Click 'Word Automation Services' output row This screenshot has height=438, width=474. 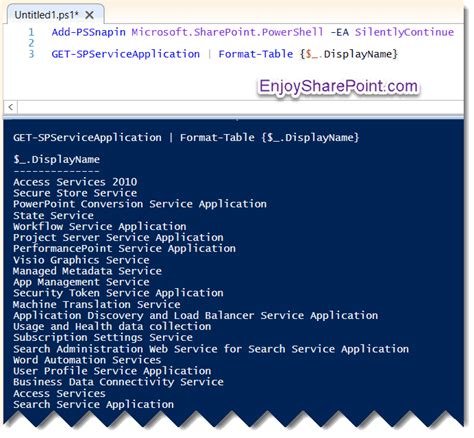[x=87, y=360]
